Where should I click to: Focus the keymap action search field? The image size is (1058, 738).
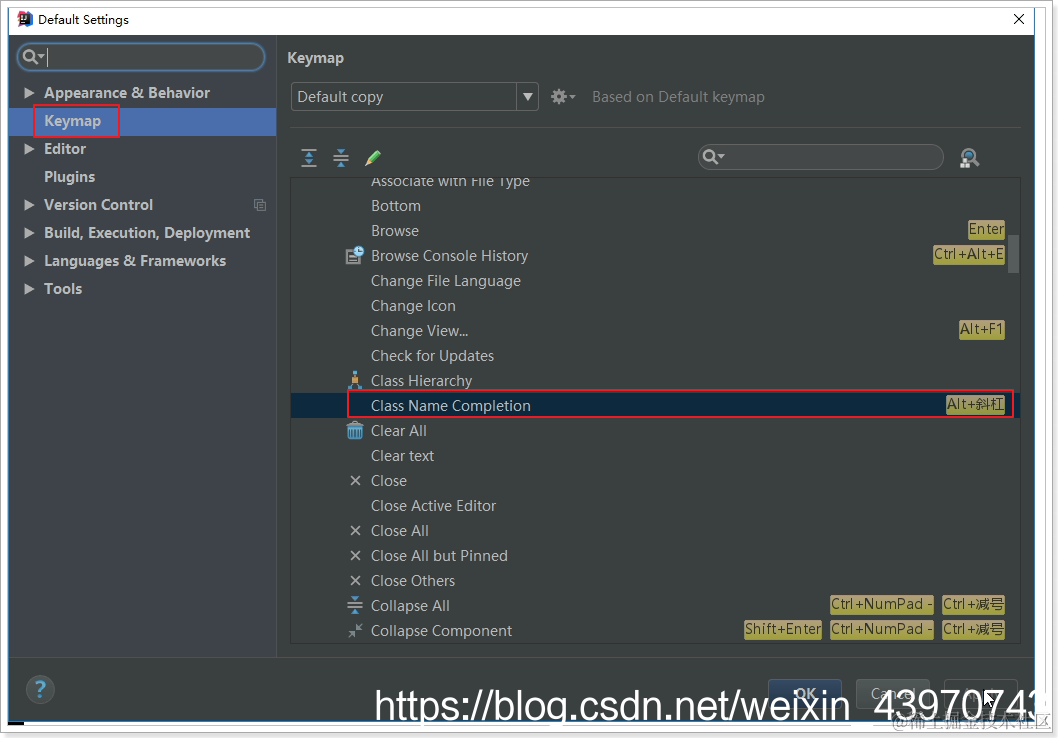tap(820, 157)
